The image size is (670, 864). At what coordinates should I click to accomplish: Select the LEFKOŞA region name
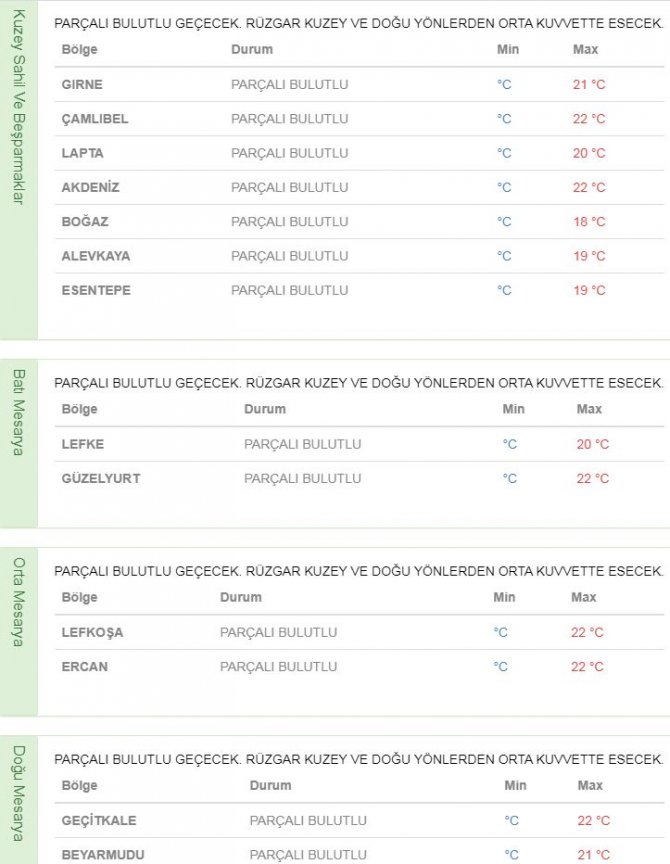(92, 632)
